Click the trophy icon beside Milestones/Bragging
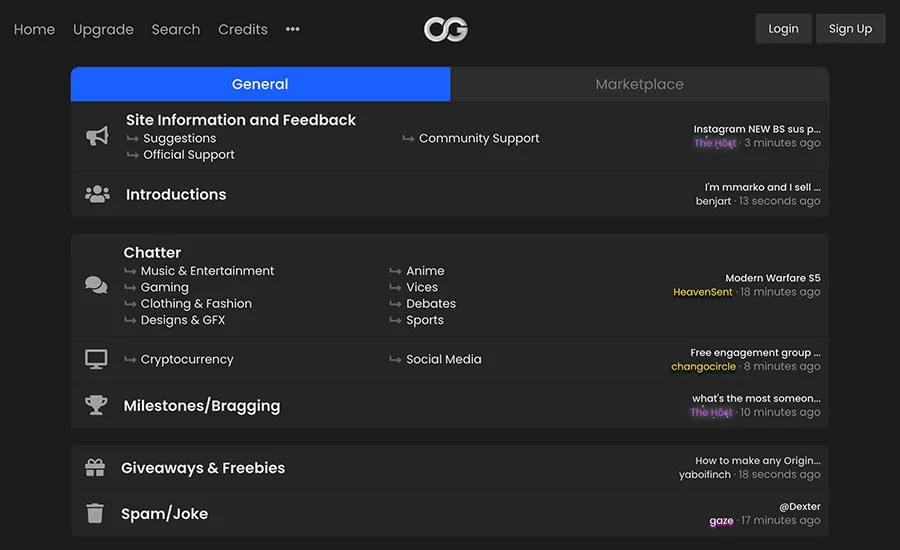 [x=96, y=405]
